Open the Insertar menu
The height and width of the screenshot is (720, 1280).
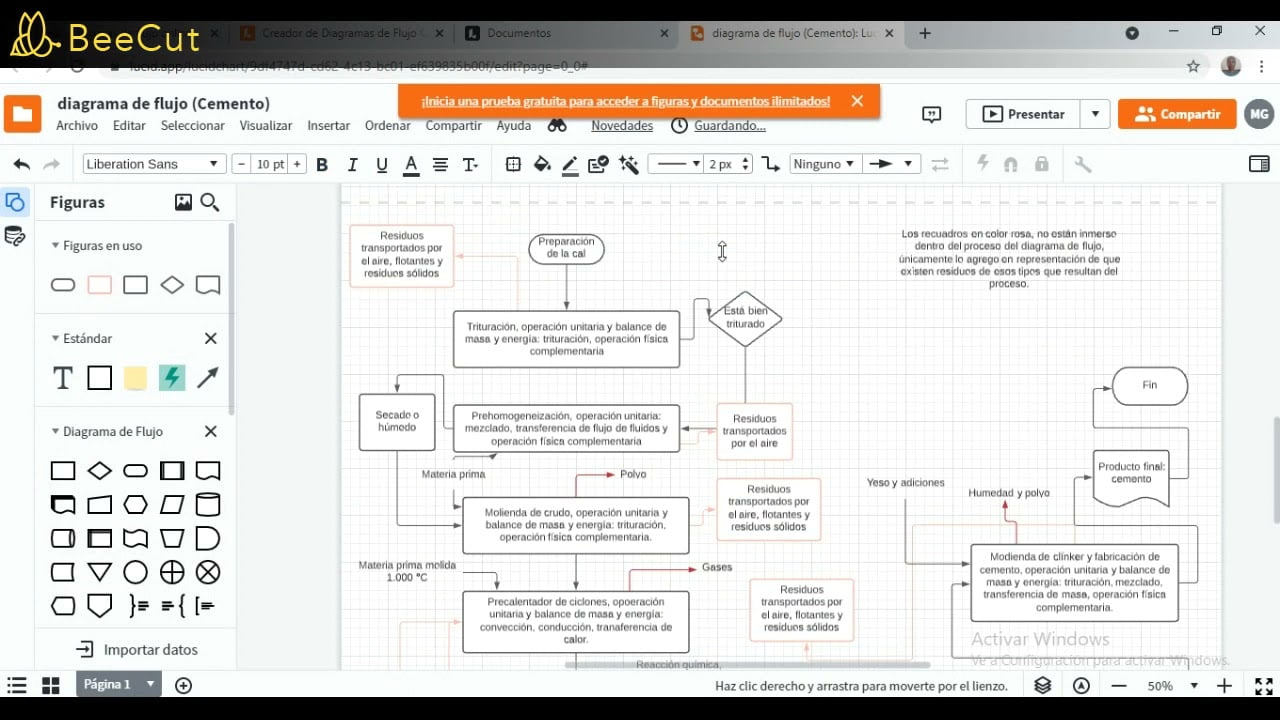pyautogui.click(x=328, y=126)
